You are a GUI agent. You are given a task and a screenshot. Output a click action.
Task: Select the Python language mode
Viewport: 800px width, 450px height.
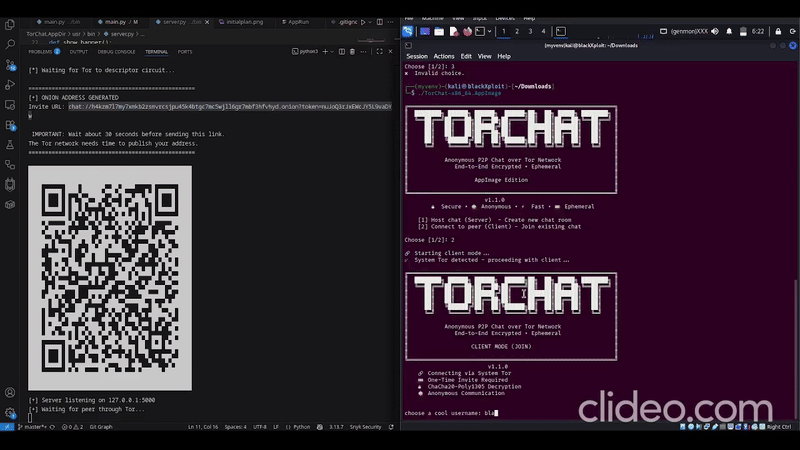pyautogui.click(x=302, y=427)
